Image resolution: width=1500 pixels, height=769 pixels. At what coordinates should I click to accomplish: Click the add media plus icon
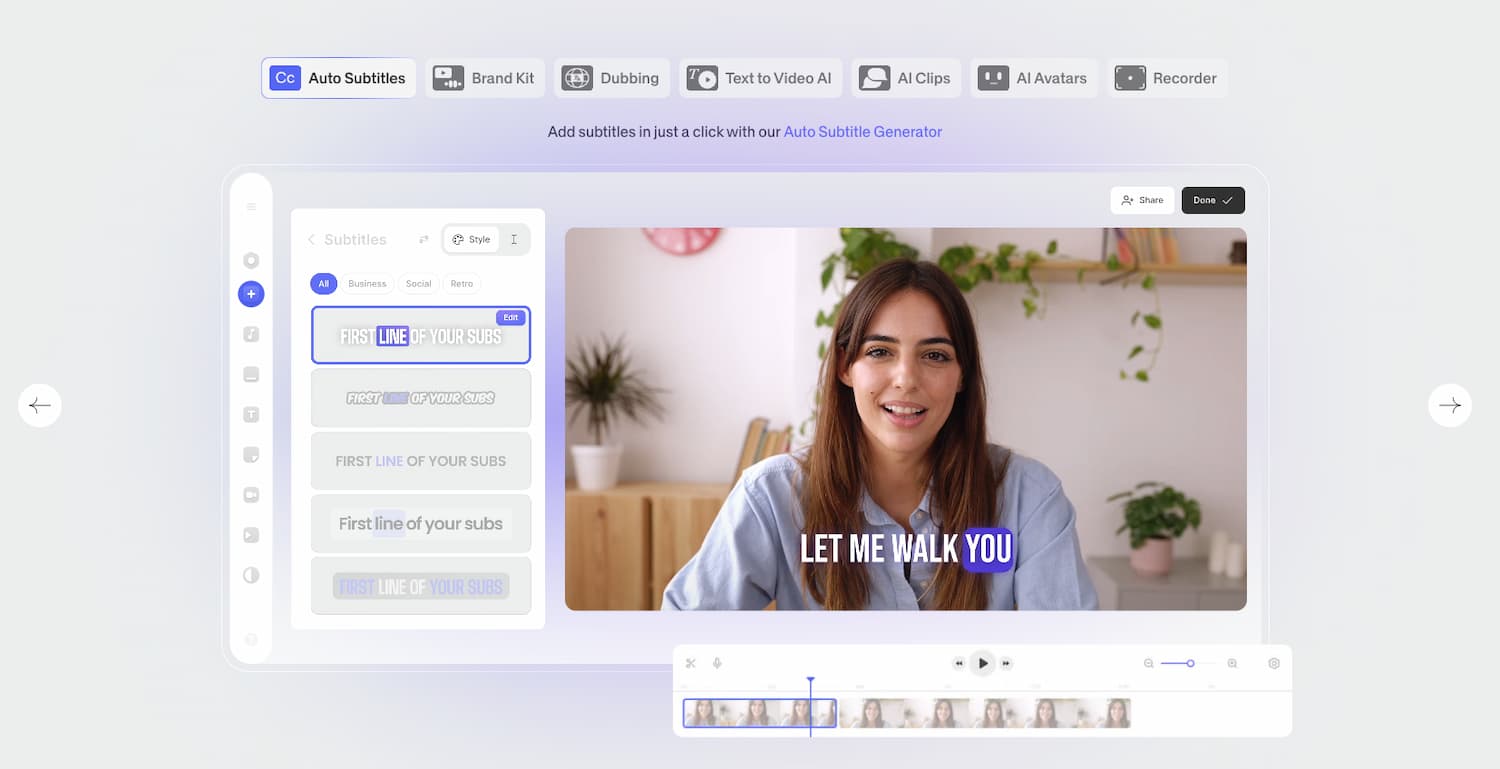point(251,294)
